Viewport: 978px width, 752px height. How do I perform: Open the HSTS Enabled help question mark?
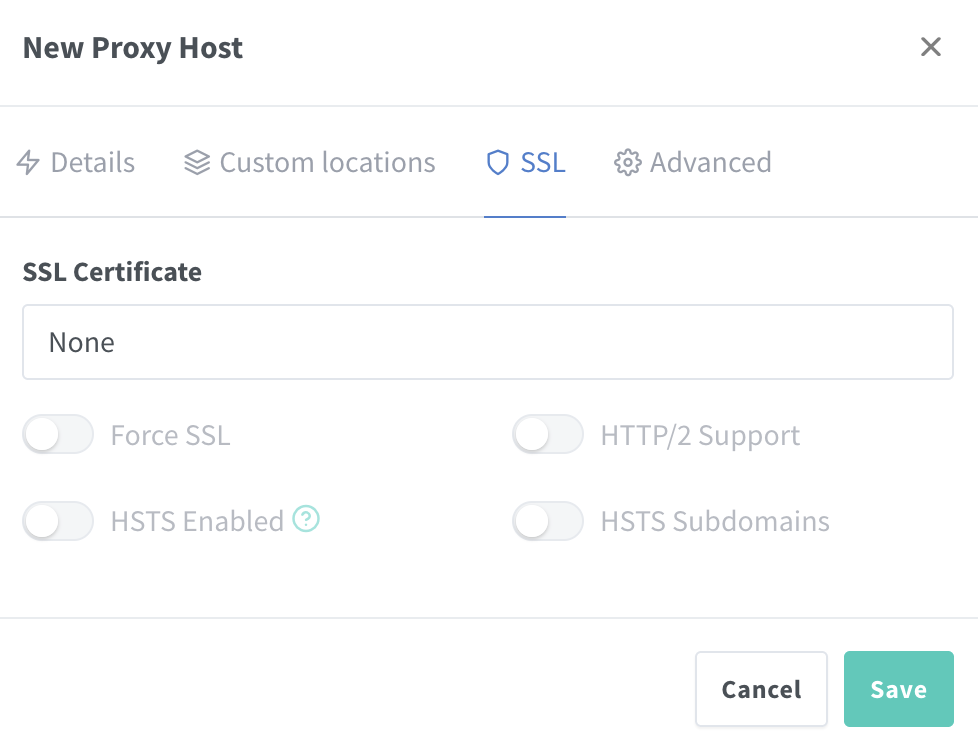pos(306,520)
